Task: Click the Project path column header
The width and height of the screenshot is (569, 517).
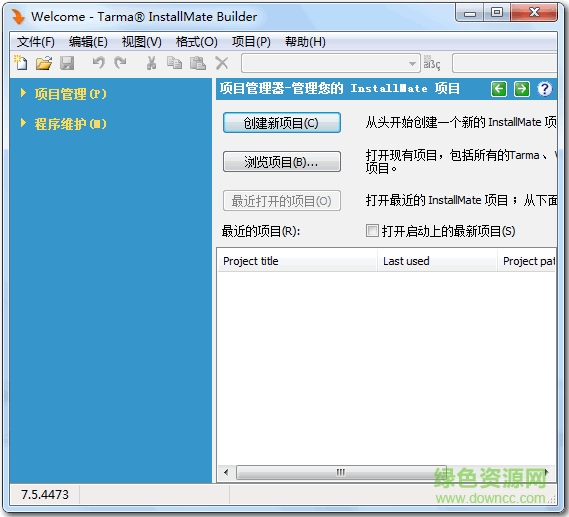Action: pyautogui.click(x=527, y=261)
